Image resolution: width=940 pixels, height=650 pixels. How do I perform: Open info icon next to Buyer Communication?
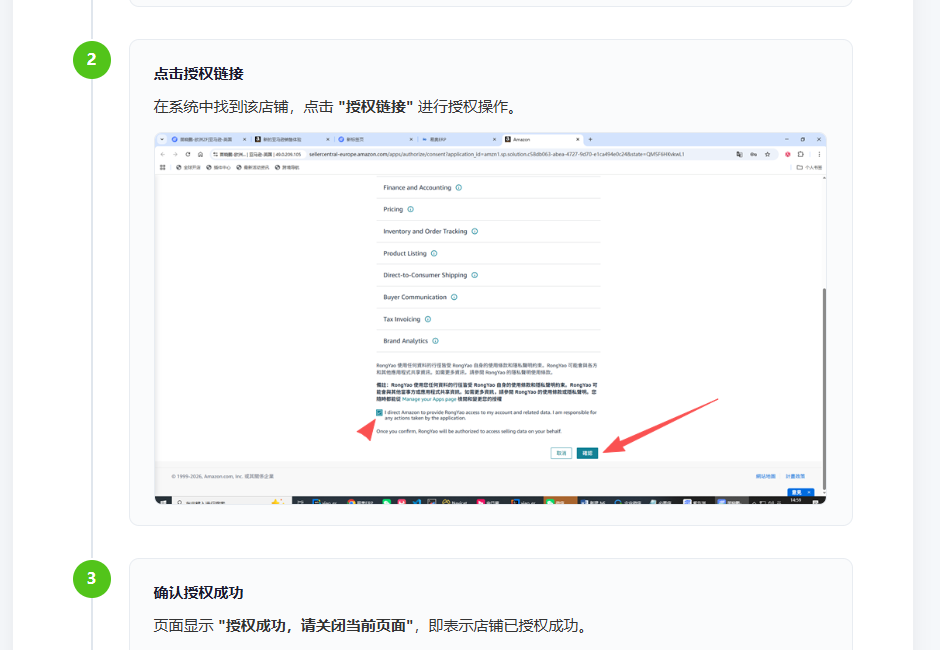tap(454, 297)
